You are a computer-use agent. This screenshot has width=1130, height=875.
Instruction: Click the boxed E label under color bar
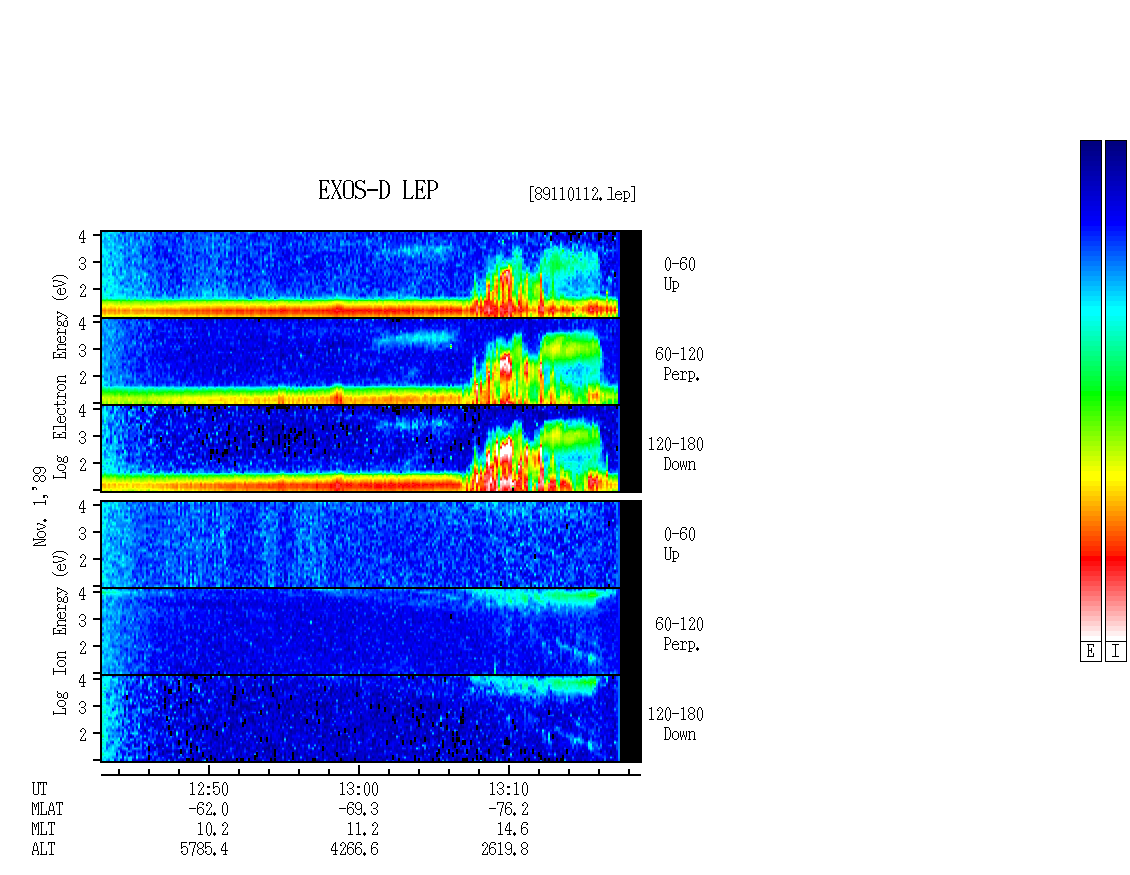click(1090, 652)
